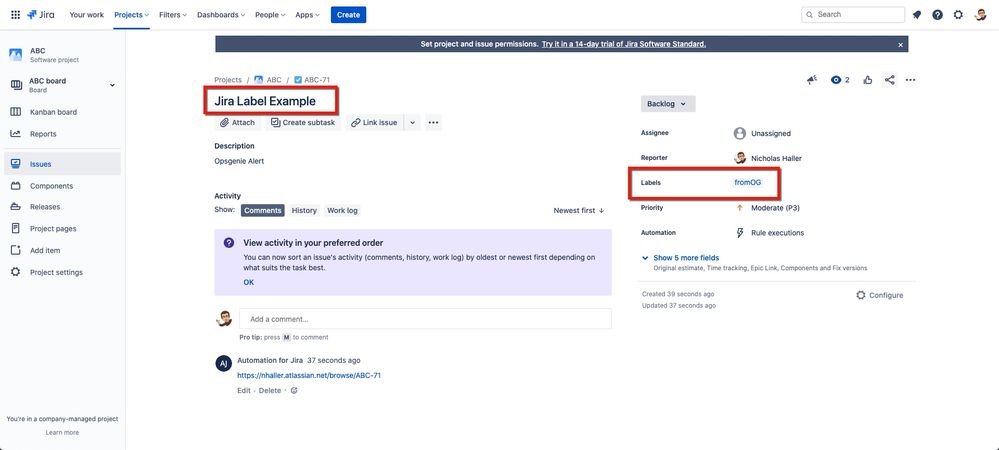Open the Dashboards dropdown
999x450 pixels.
(x=222, y=15)
